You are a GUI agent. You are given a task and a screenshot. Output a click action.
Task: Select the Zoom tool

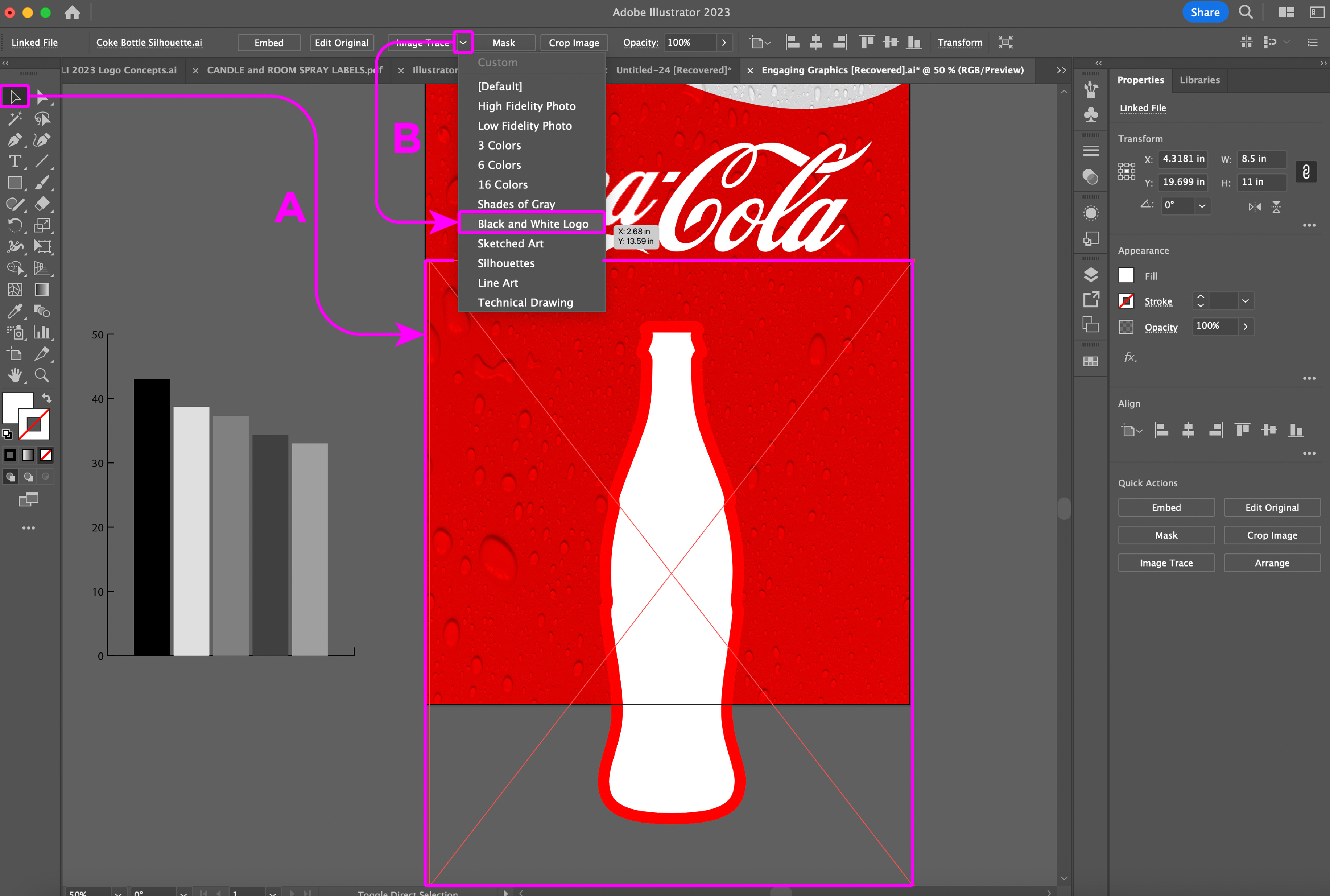pos(42,375)
